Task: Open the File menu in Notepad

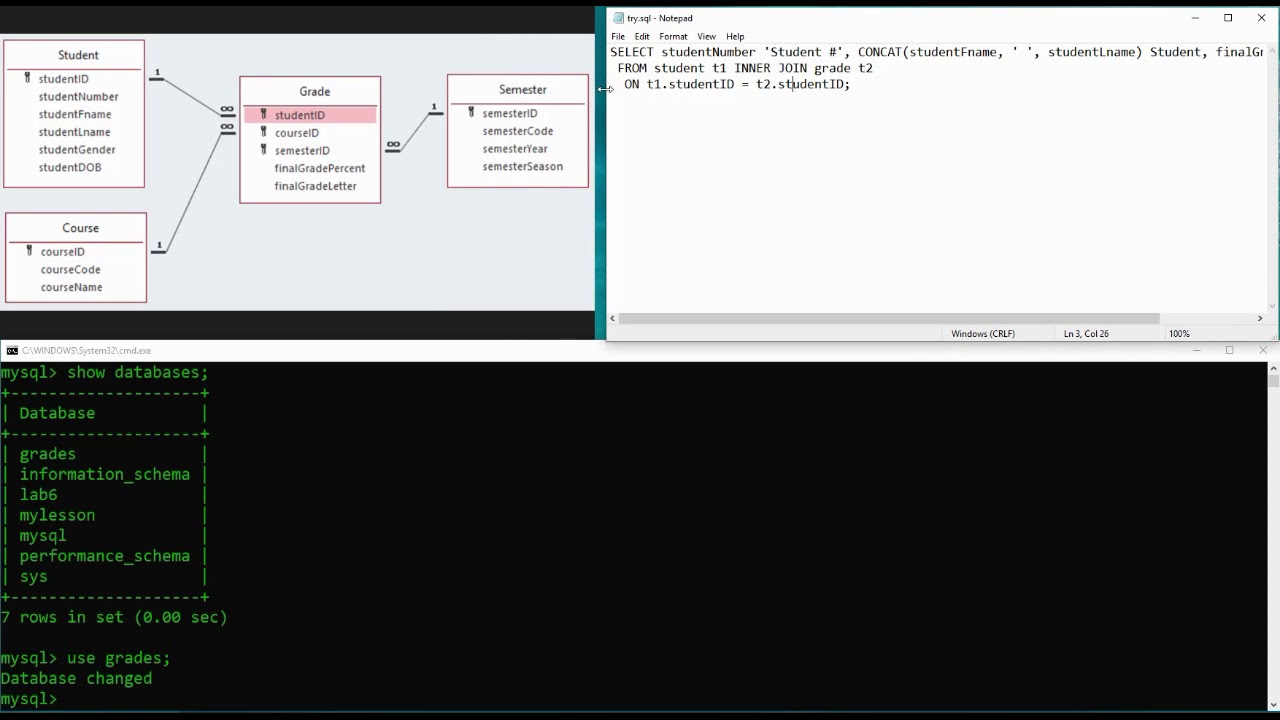Action: coord(618,36)
